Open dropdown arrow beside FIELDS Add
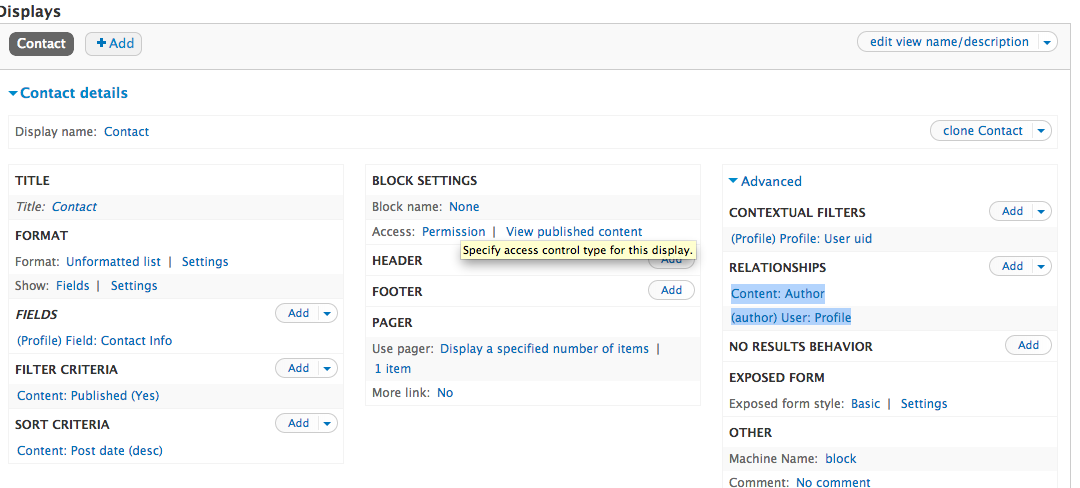The width and height of the screenshot is (1080, 488). 328,313
